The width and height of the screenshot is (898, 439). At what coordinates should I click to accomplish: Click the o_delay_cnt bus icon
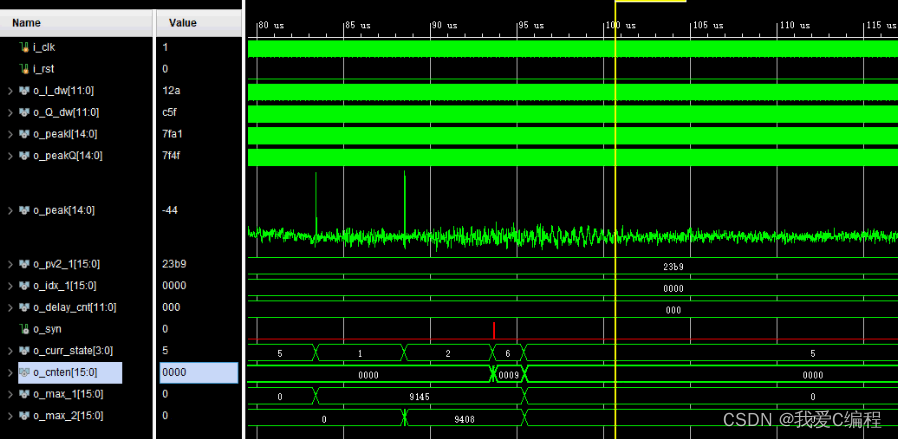[x=25, y=308]
